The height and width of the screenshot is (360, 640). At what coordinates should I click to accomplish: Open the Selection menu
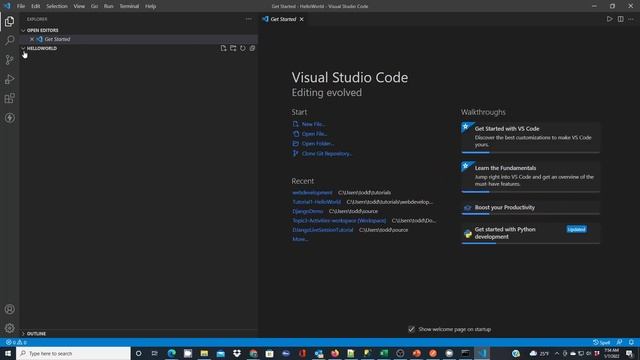pyautogui.click(x=57, y=6)
